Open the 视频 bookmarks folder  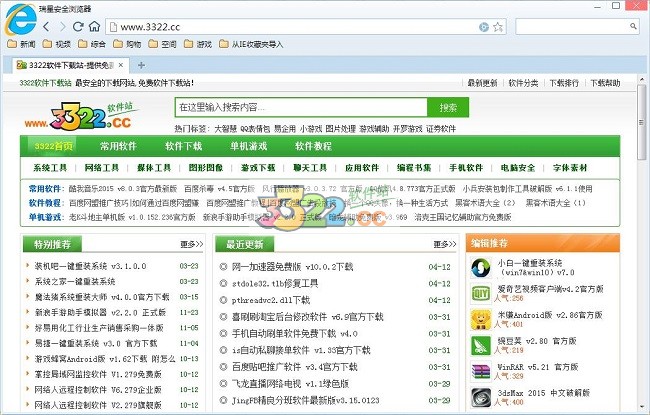click(x=57, y=44)
